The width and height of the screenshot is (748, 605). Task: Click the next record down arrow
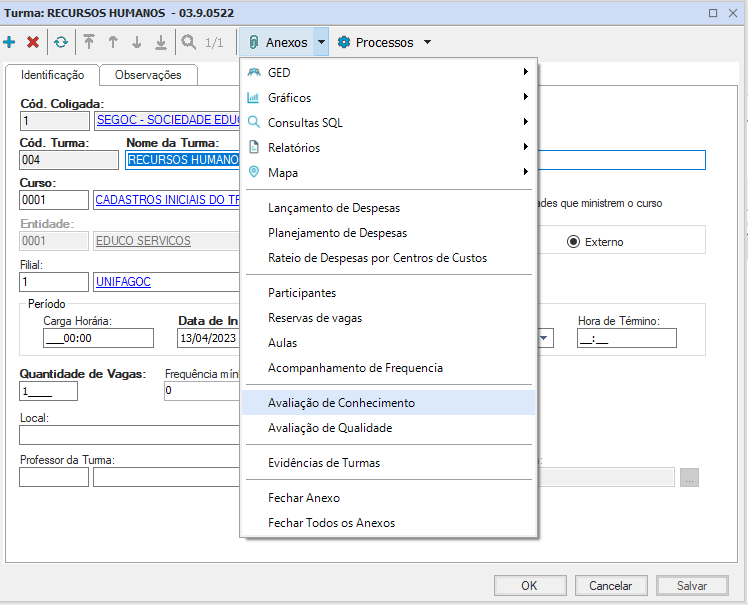click(x=136, y=43)
